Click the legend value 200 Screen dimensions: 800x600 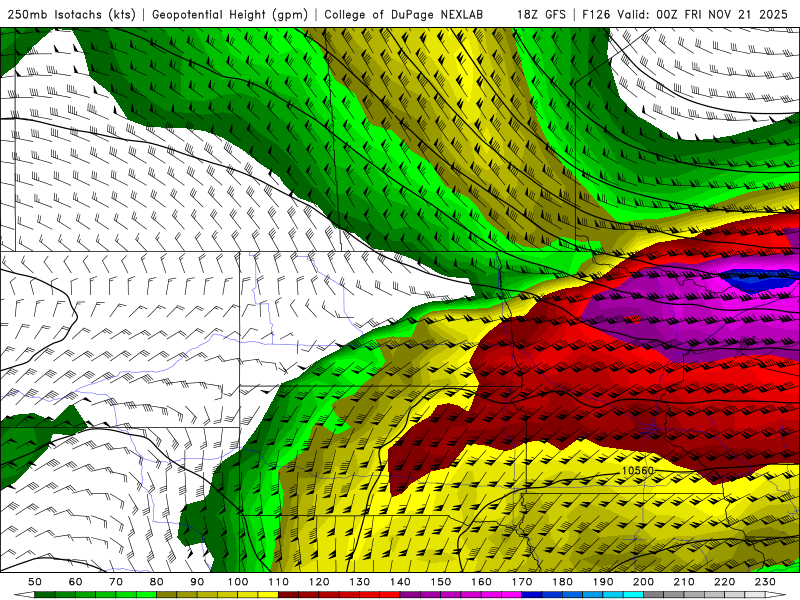(x=643, y=582)
